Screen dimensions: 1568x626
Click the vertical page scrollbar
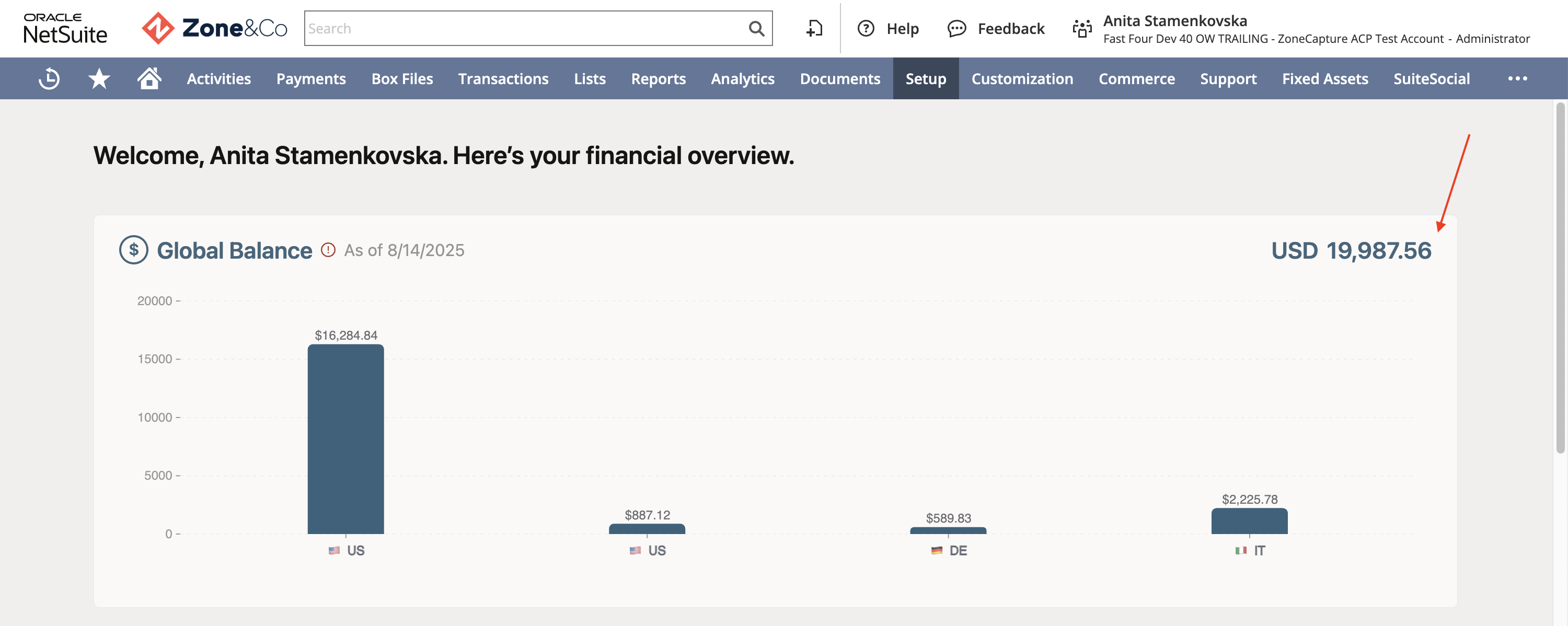[1560, 278]
